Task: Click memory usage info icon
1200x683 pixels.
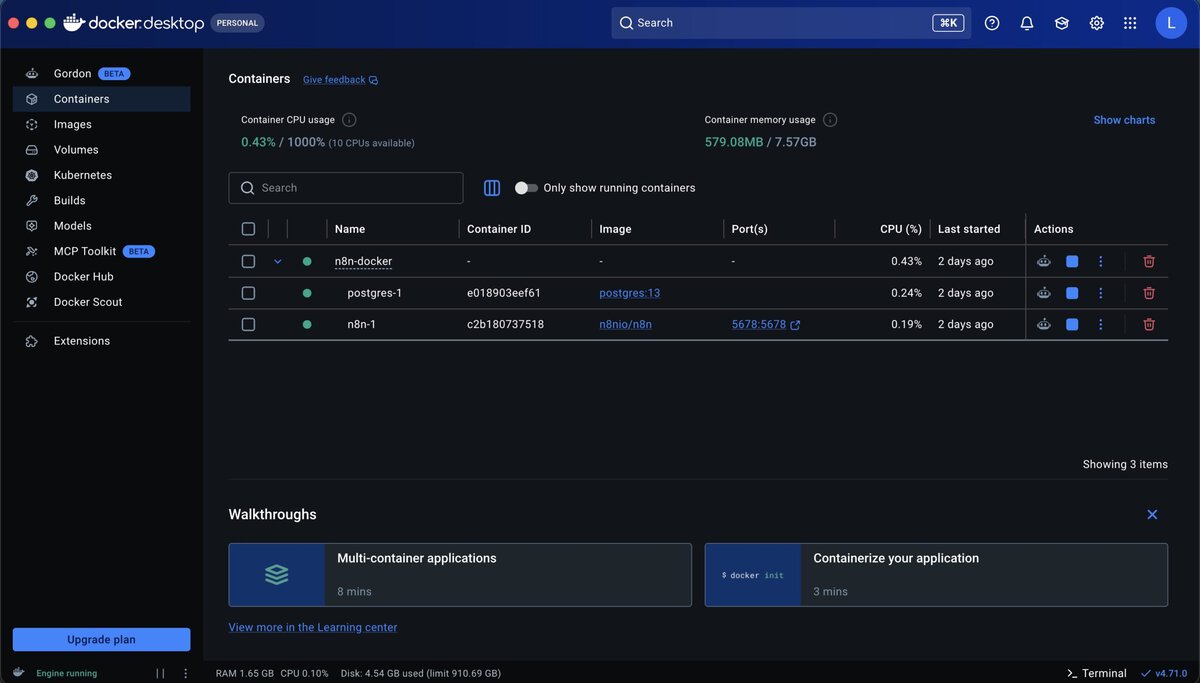Action: [x=830, y=120]
